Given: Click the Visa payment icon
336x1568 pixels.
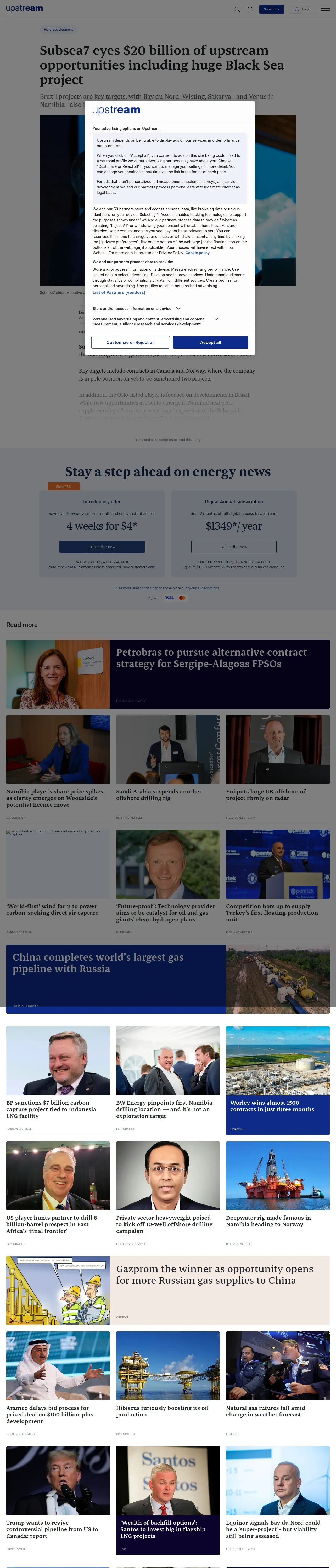Looking at the screenshot, I should (x=170, y=598).
